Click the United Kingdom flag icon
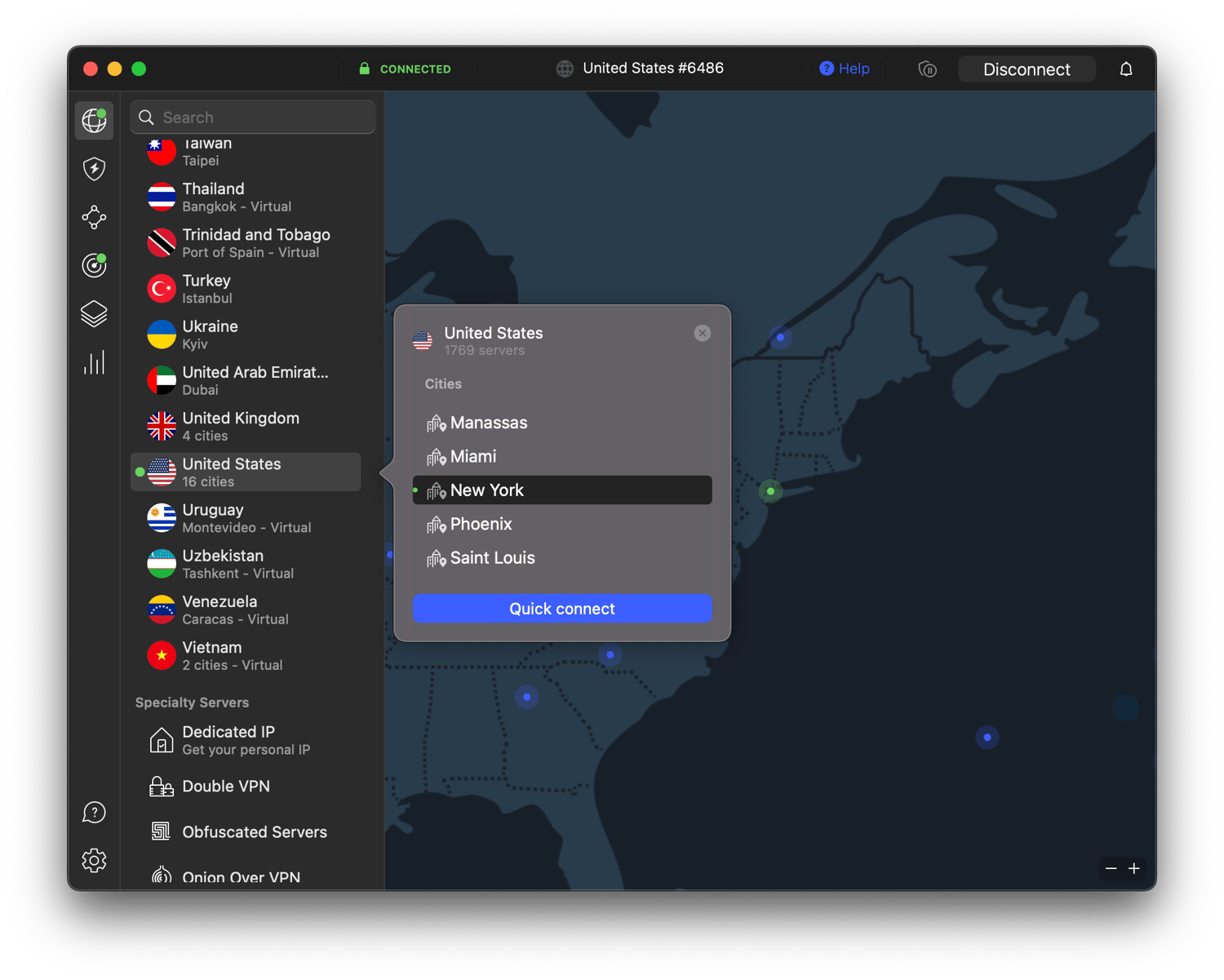 162,426
